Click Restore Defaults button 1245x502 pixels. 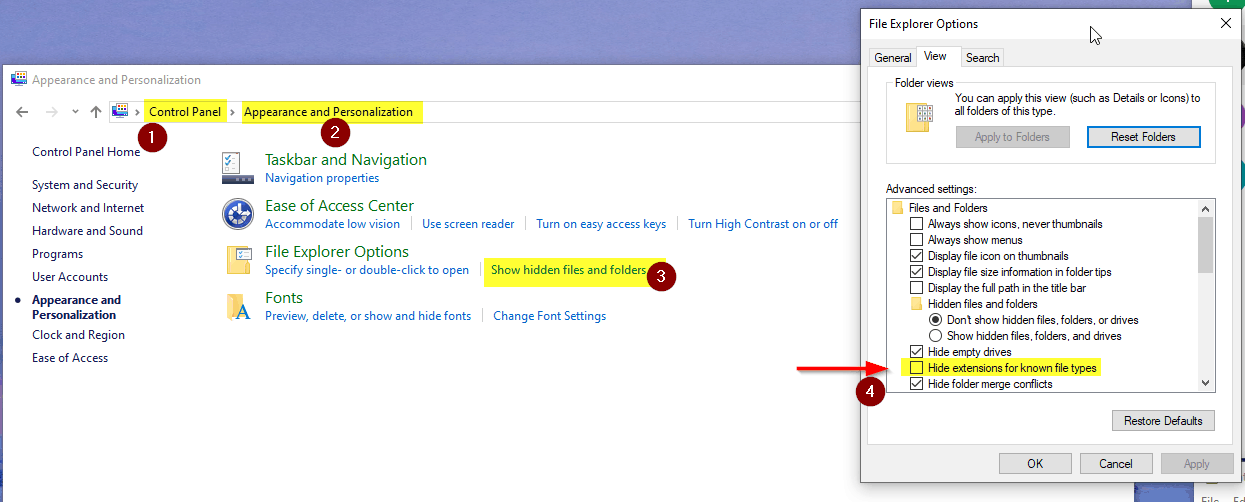pos(1163,421)
